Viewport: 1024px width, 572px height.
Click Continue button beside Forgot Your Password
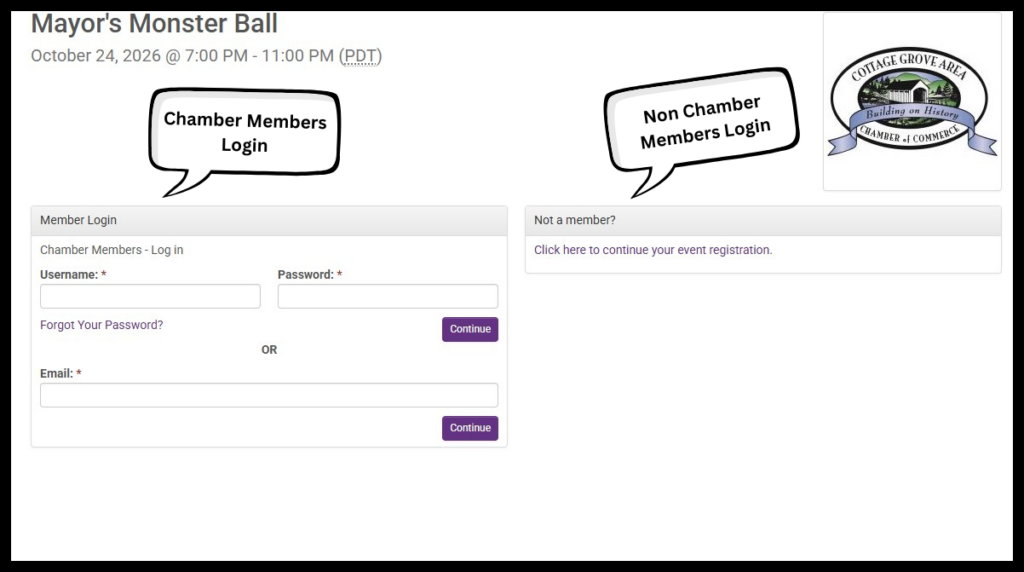pyautogui.click(x=470, y=329)
